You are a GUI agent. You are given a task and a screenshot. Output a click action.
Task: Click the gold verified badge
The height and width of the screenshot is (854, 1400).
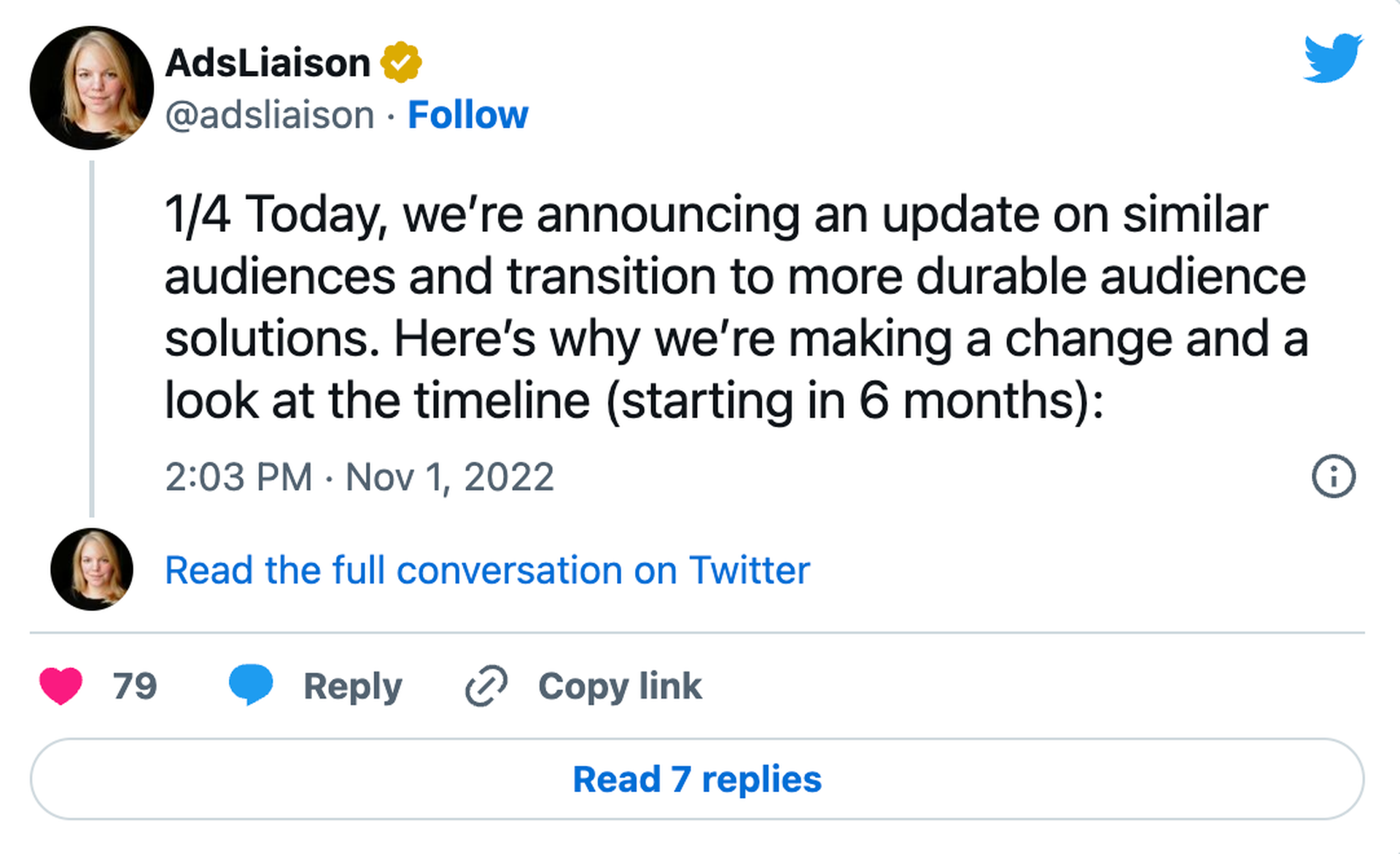(x=401, y=63)
